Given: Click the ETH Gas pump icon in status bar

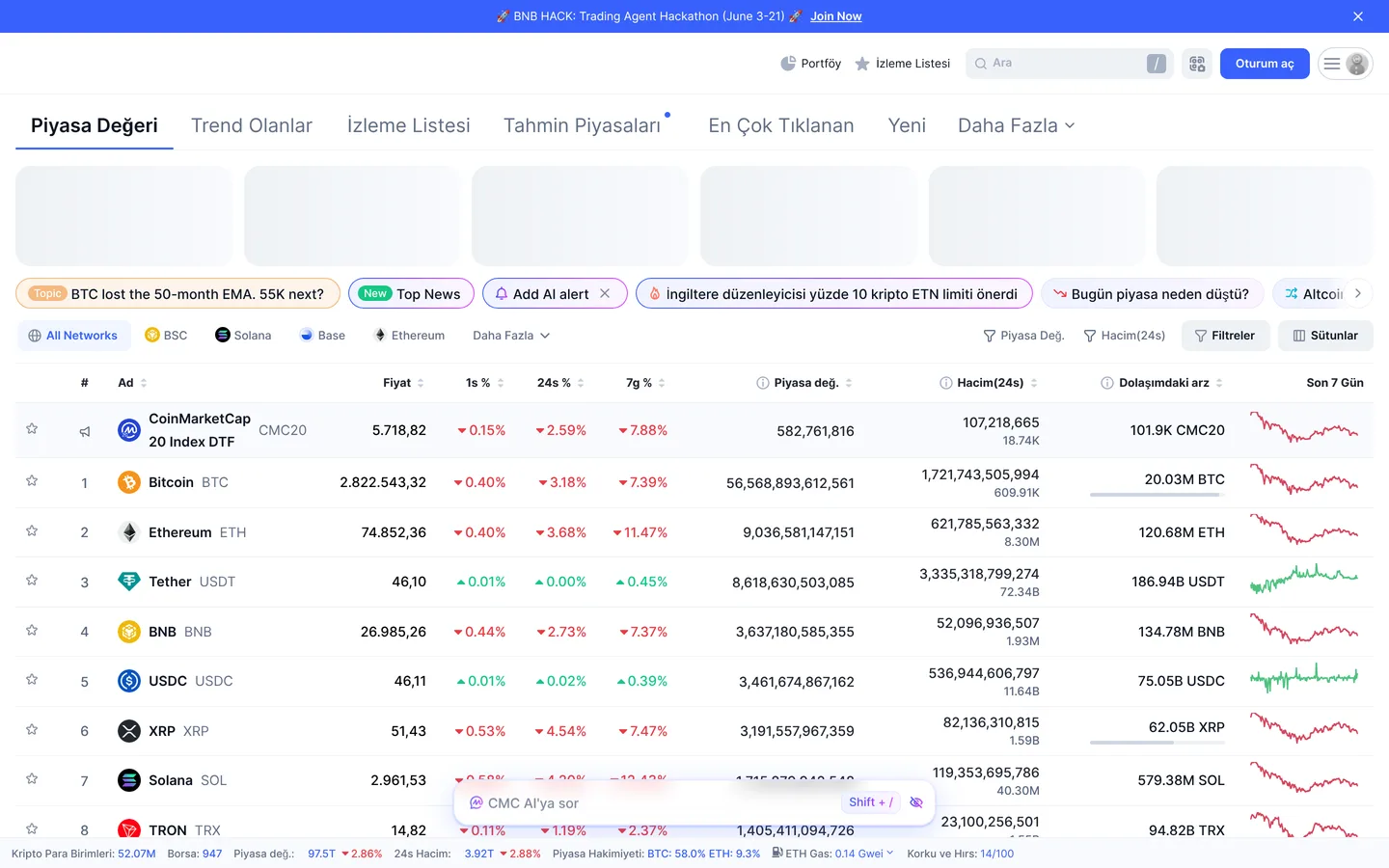Looking at the screenshot, I should [777, 853].
